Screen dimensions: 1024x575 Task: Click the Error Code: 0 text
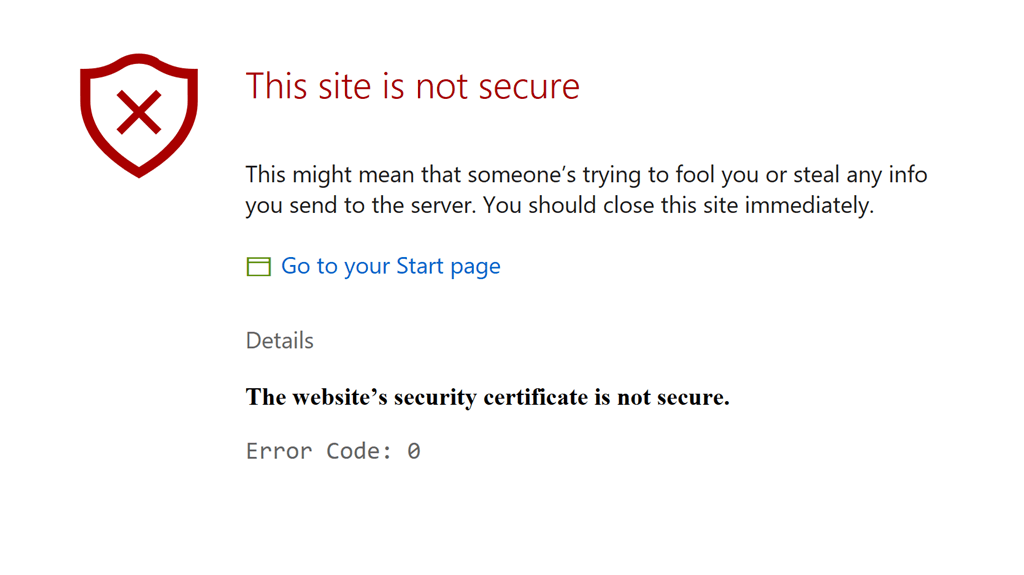(x=333, y=451)
